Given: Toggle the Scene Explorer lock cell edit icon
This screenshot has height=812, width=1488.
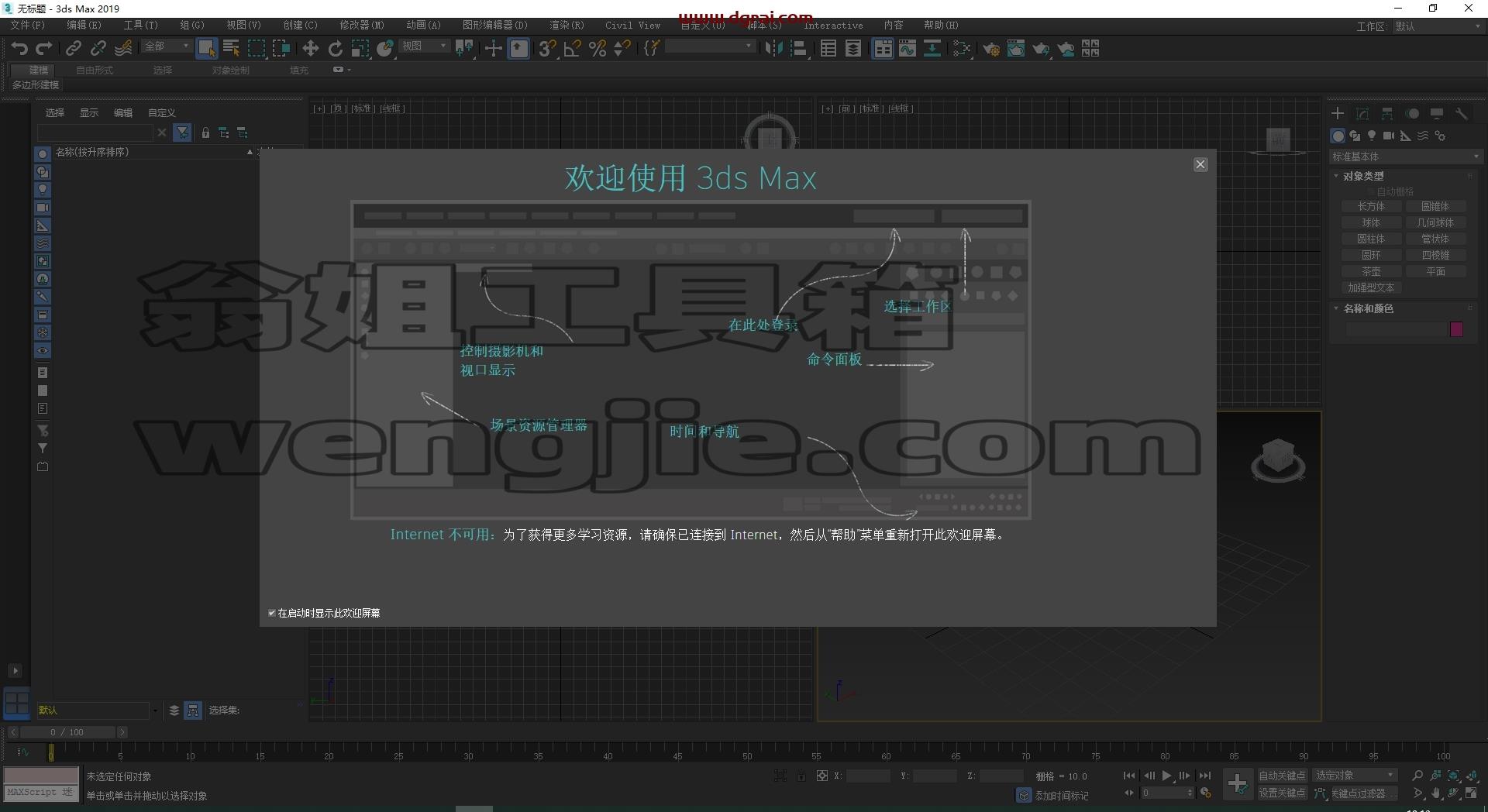Looking at the screenshot, I should pos(205,133).
